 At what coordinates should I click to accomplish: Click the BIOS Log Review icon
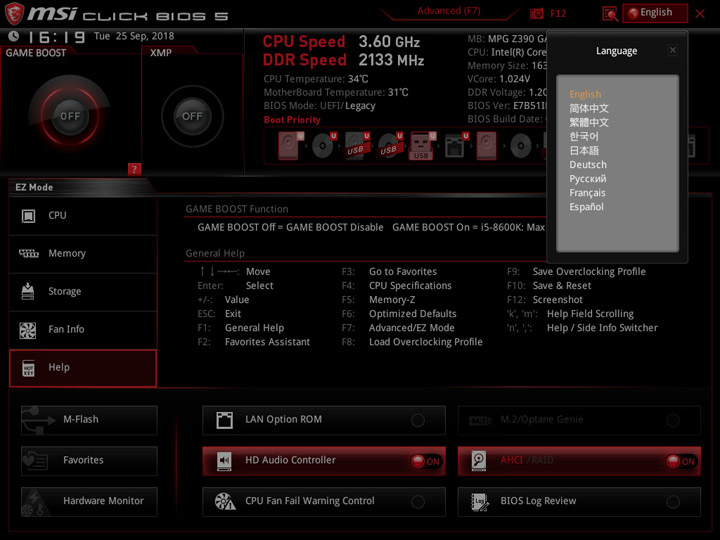pyautogui.click(x=479, y=501)
